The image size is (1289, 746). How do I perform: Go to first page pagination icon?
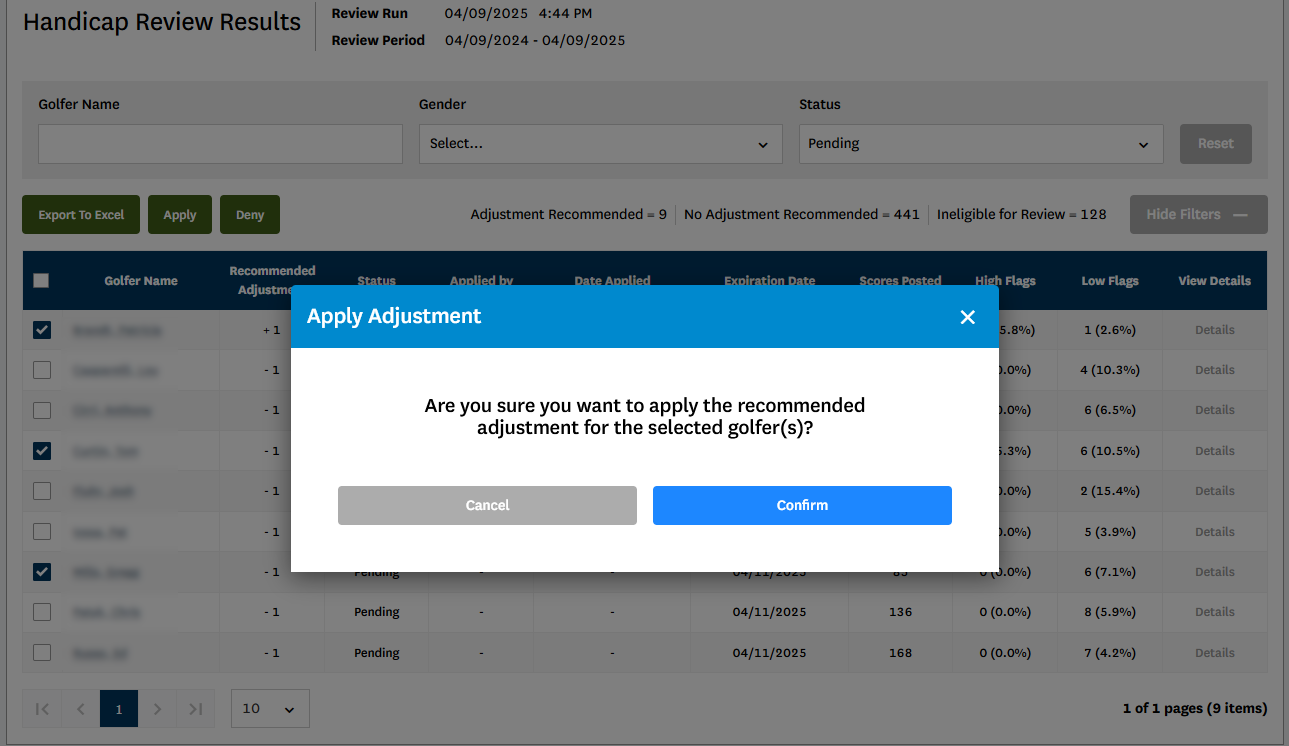tap(42, 708)
